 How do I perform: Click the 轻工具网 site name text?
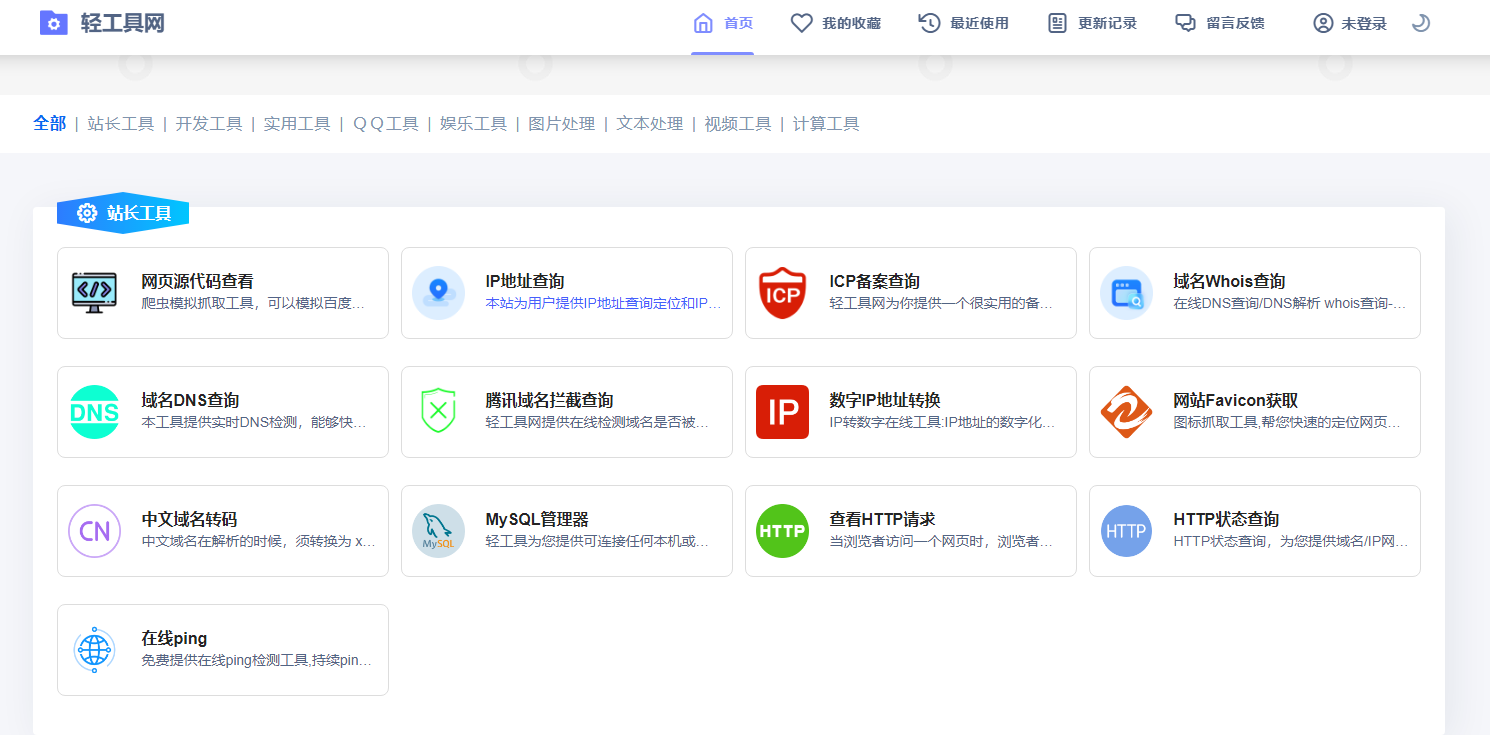123,23
